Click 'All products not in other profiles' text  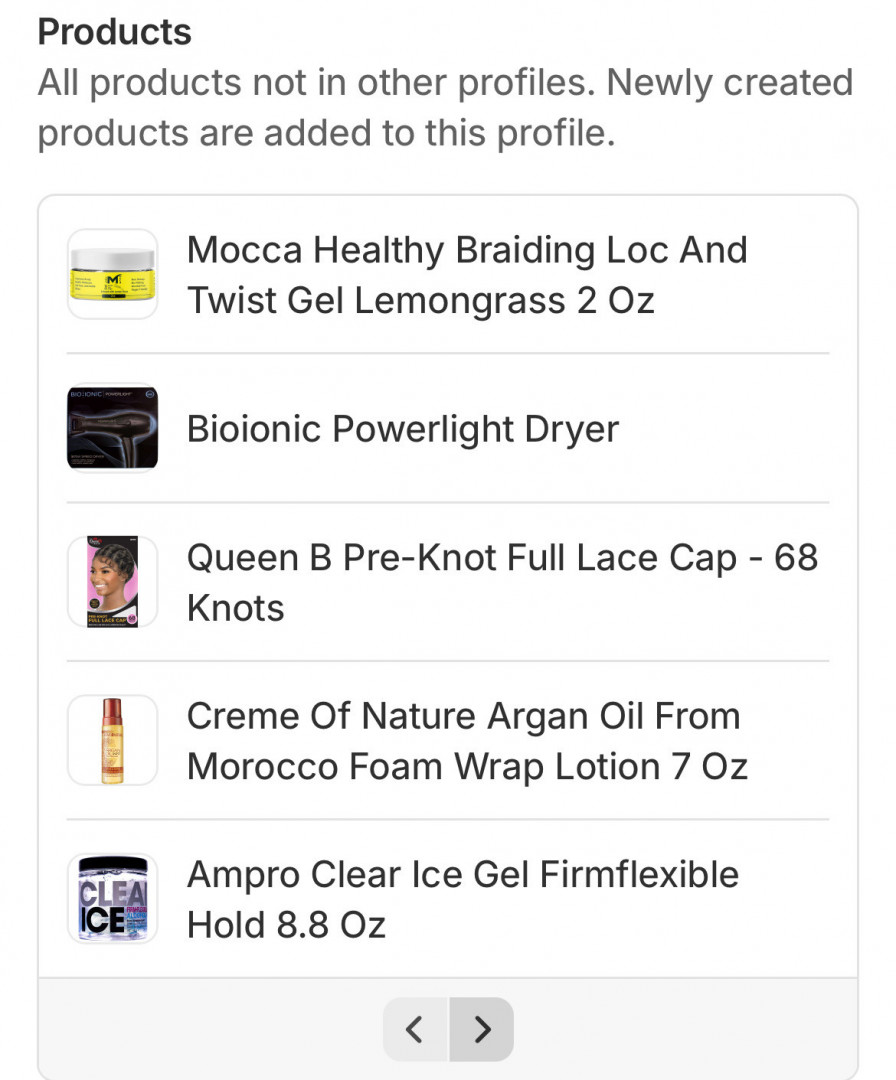pyautogui.click(x=317, y=82)
